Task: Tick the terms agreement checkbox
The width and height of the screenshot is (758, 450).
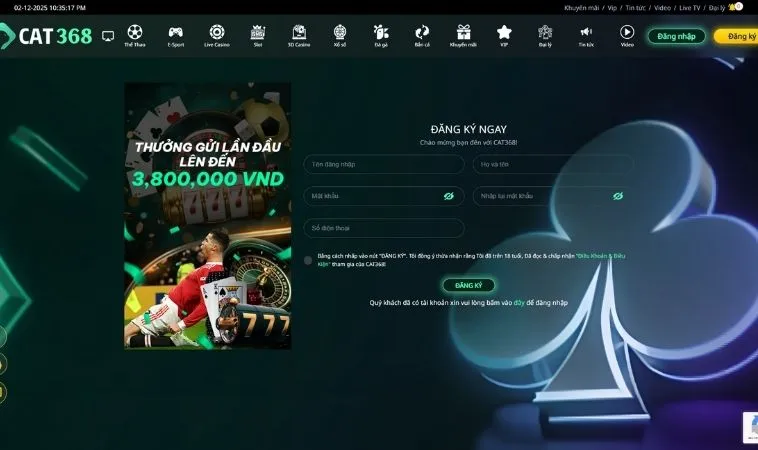Action: click(x=309, y=260)
